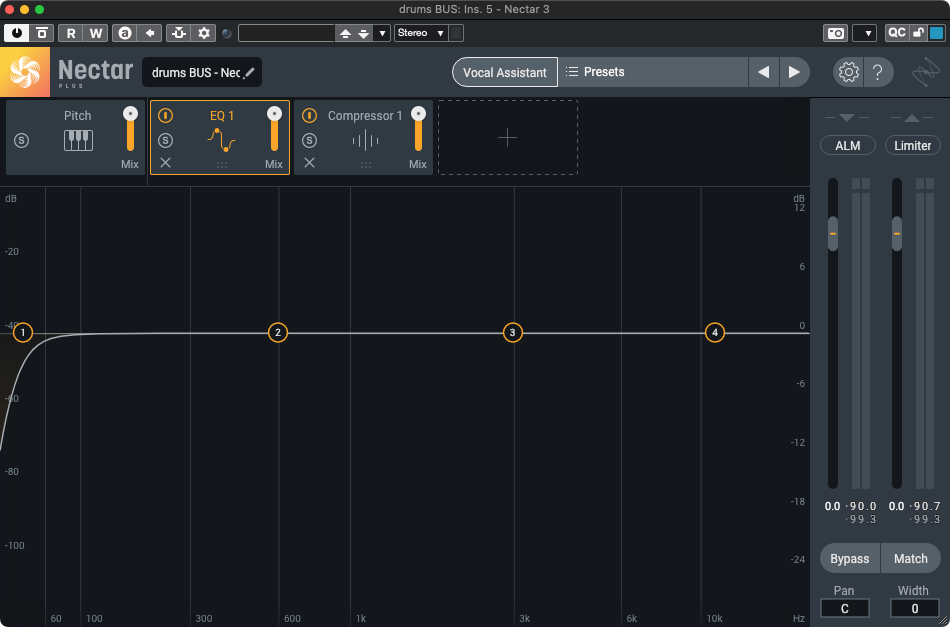This screenshot has width=950, height=627.
Task: Click the EQ 1 module drag handle dots
Action: coord(222,164)
